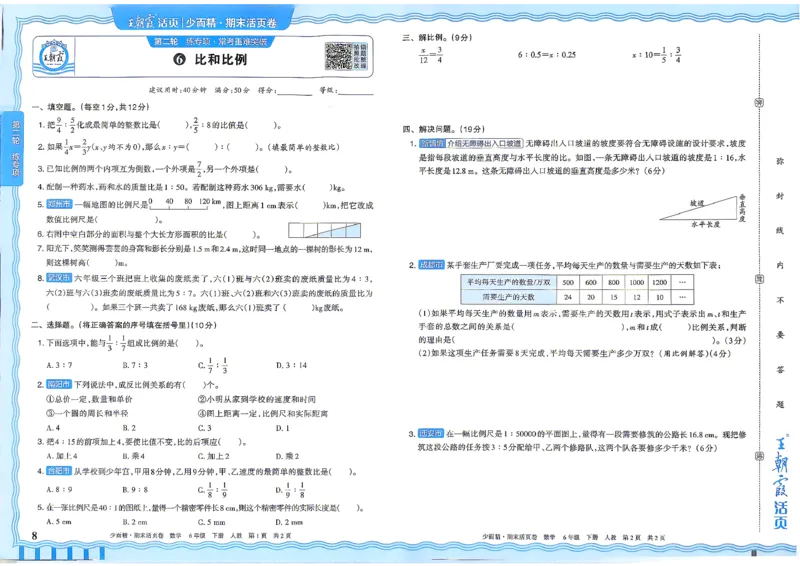Image resolution: width=800 pixels, height=566 pixels.
Task: Click the 合肥市 tag in choice question 4
Action: click(59, 471)
